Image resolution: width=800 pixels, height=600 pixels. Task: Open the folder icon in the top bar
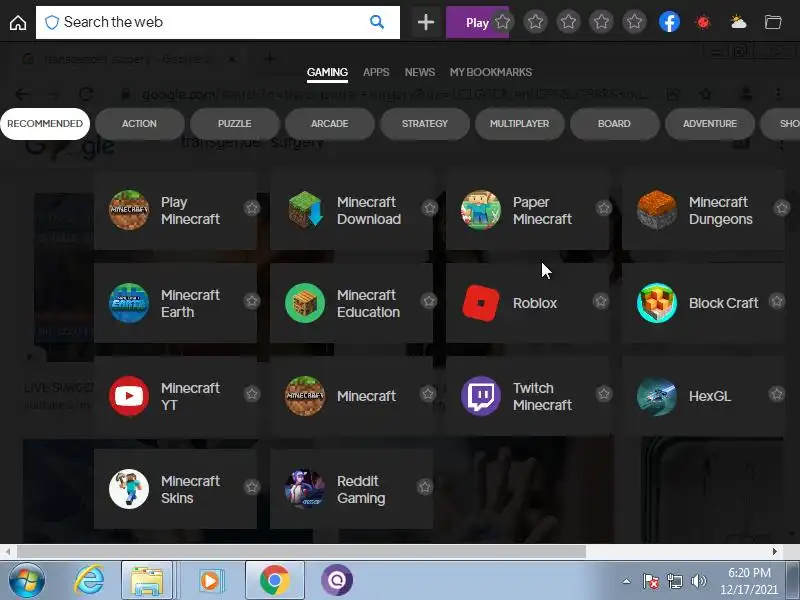(x=772, y=22)
